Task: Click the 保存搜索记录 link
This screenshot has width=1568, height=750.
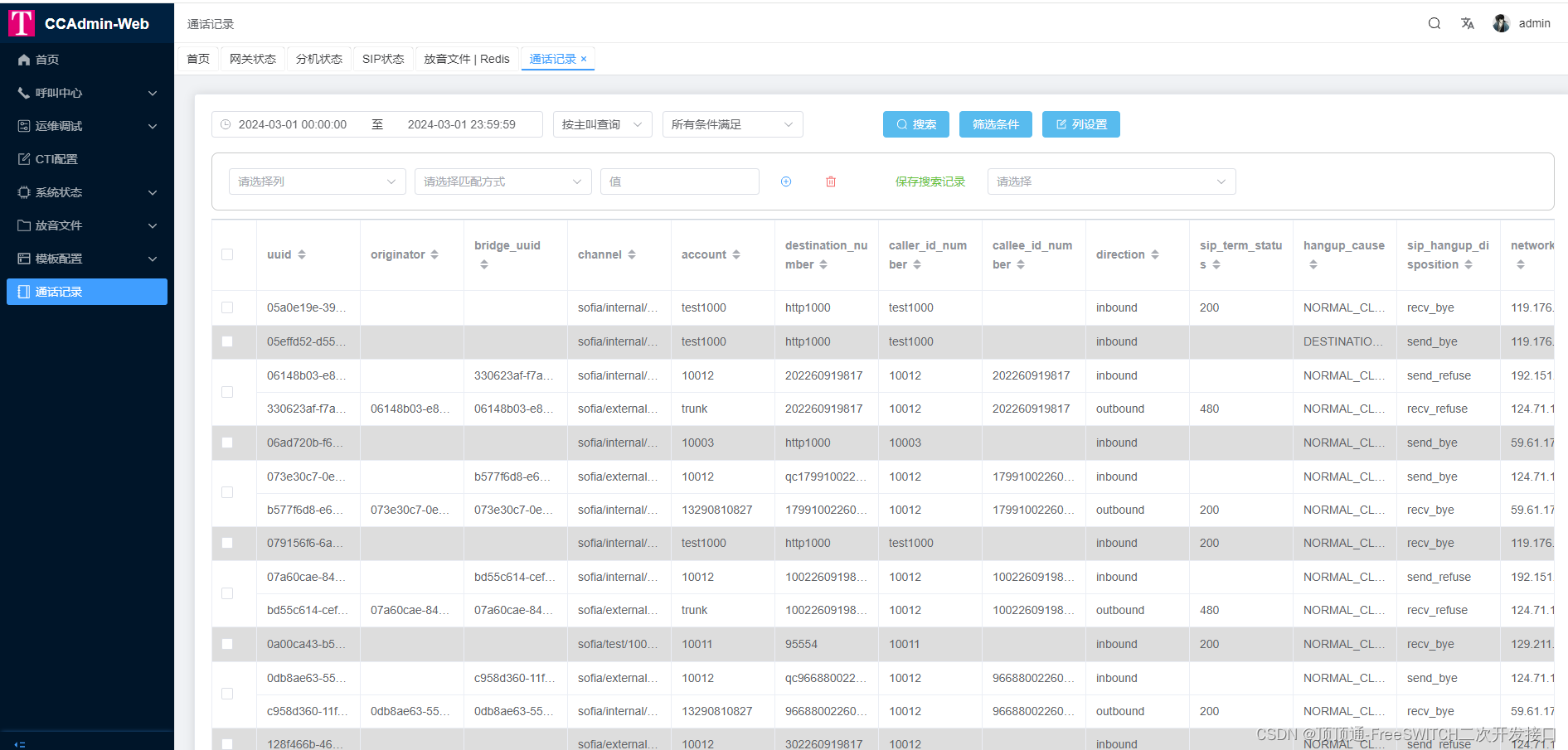Action: click(930, 181)
